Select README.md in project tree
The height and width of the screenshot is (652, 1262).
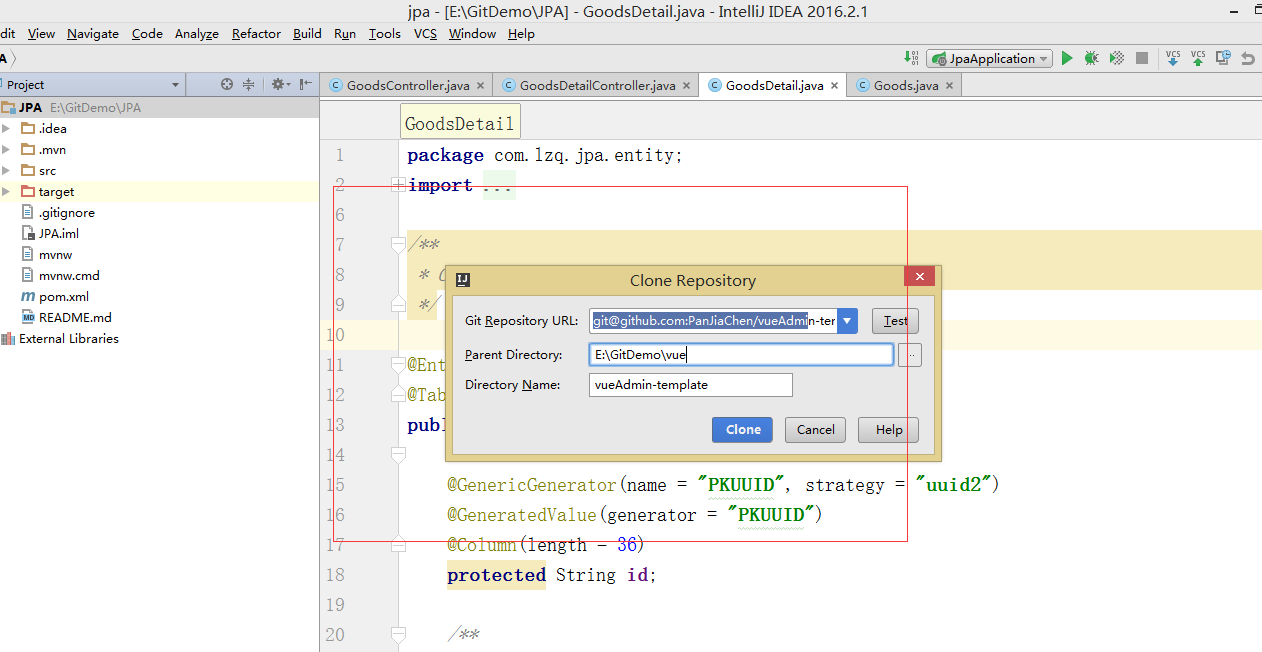(75, 317)
